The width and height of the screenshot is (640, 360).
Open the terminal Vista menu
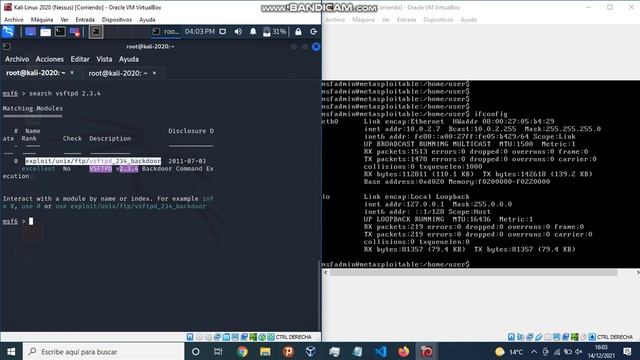point(104,59)
